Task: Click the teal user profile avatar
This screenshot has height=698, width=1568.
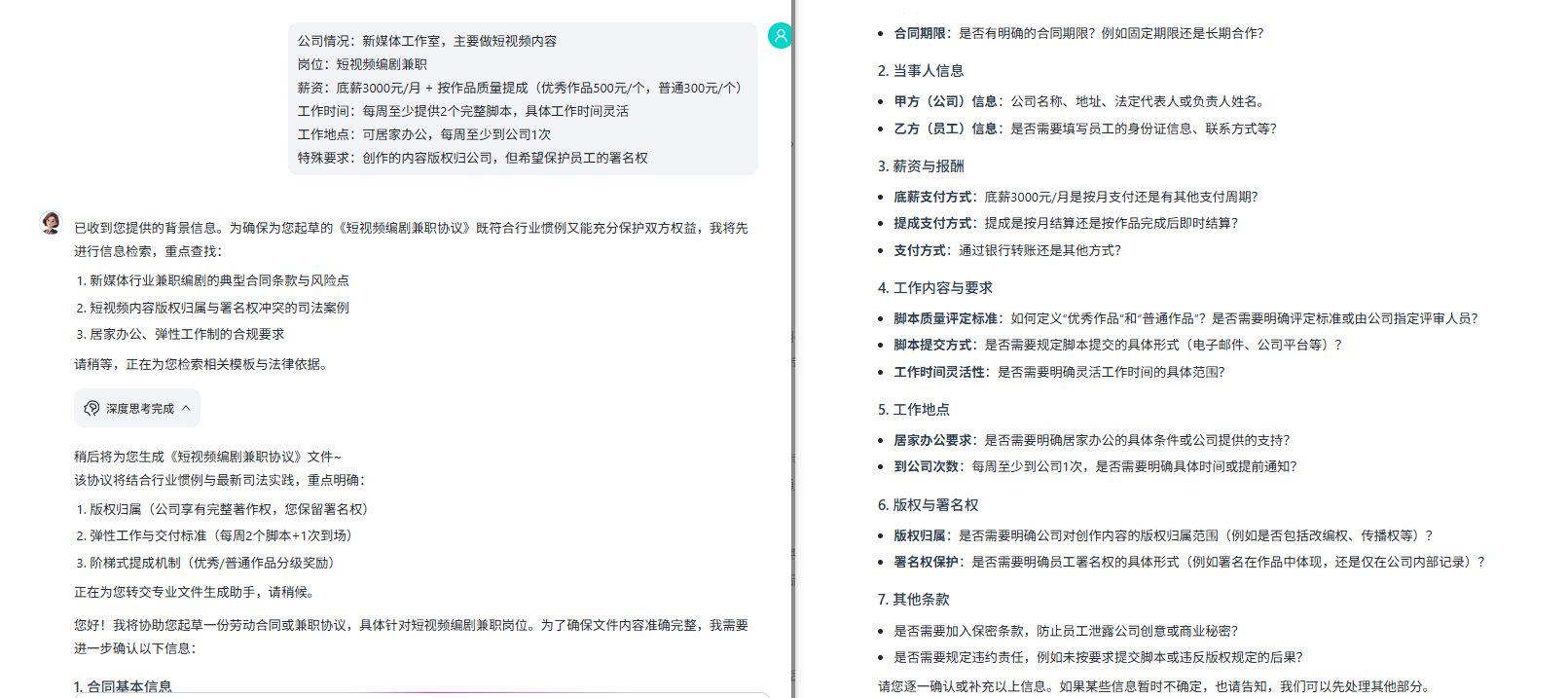Action: (x=780, y=36)
